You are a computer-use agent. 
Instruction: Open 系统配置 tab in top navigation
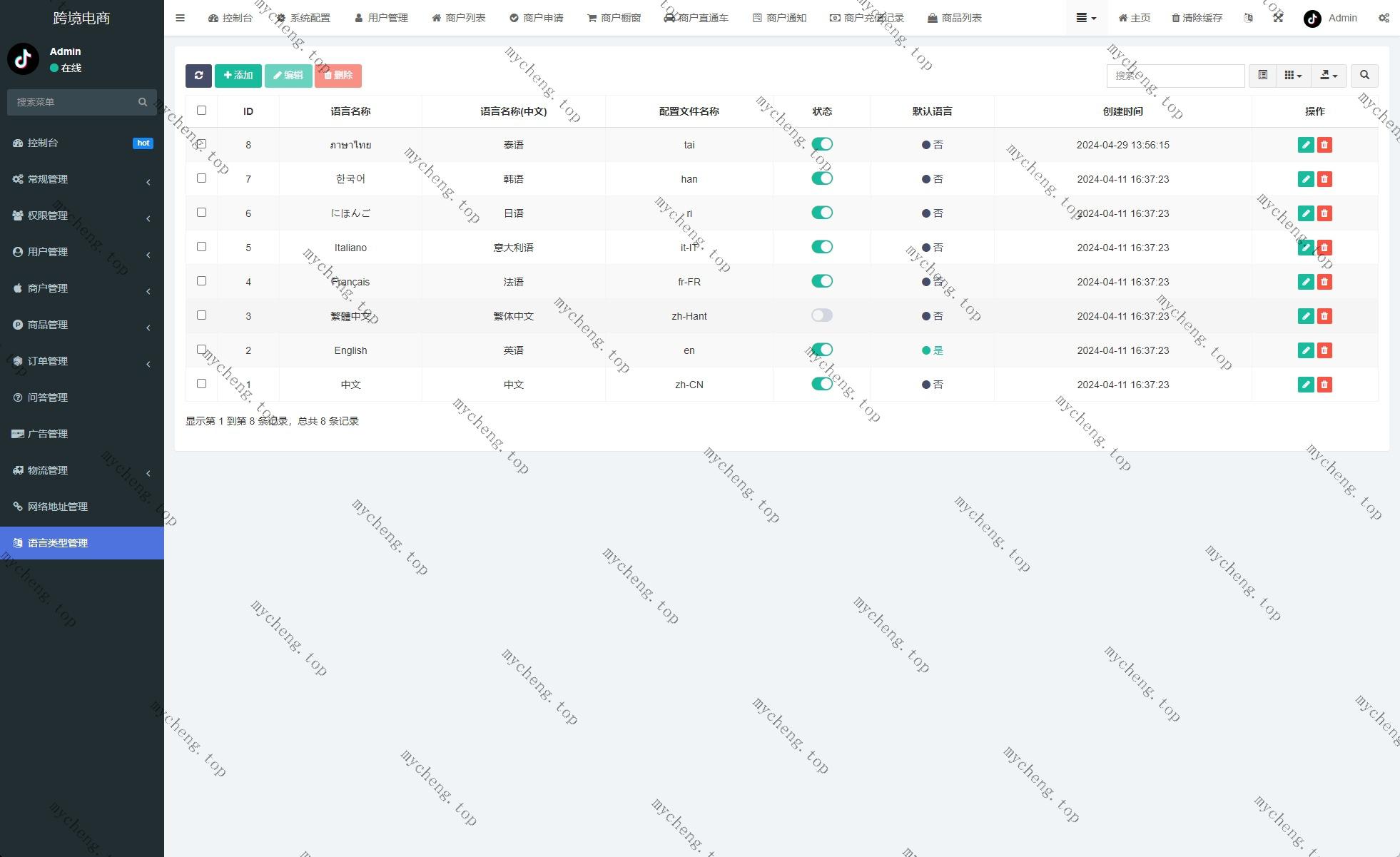click(303, 18)
